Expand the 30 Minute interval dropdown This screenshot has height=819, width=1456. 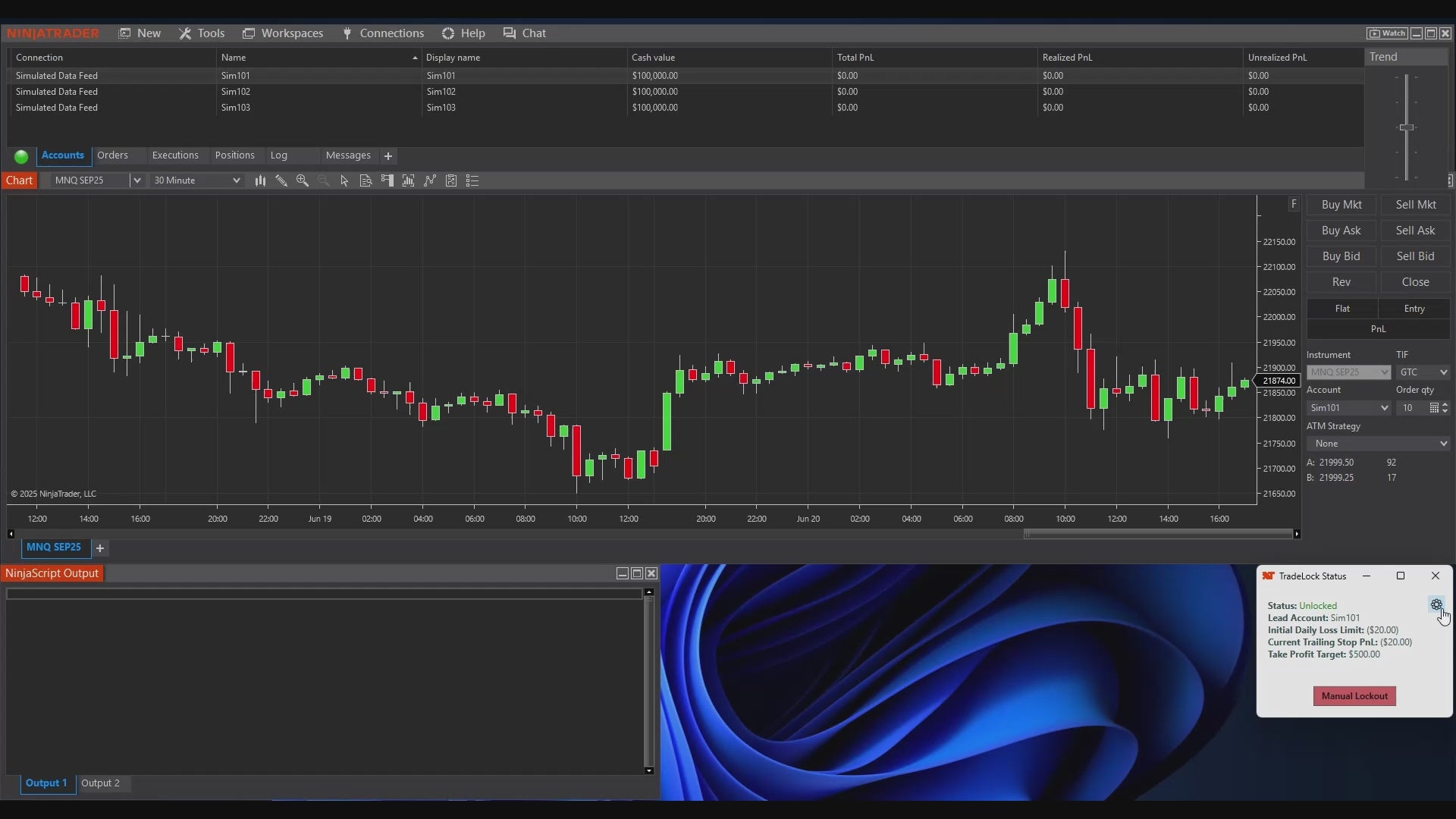pyautogui.click(x=236, y=180)
